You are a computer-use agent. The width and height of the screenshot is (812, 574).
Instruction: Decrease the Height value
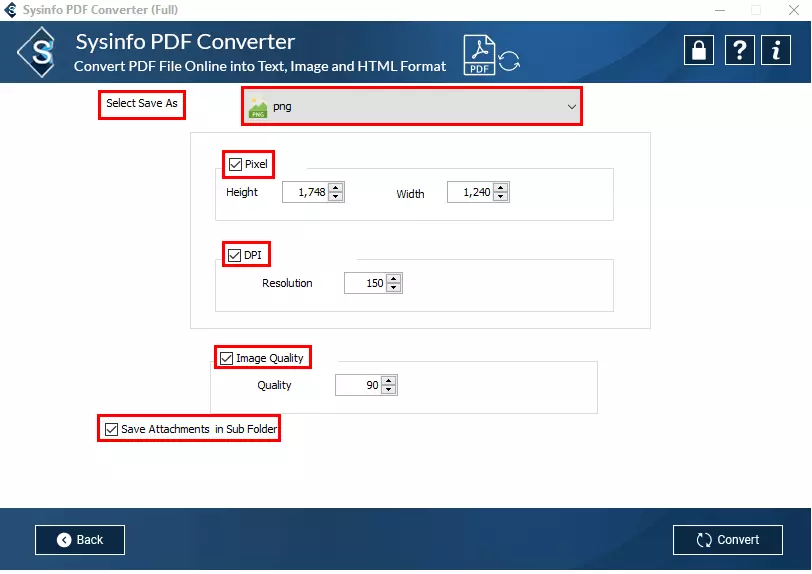[336, 196]
